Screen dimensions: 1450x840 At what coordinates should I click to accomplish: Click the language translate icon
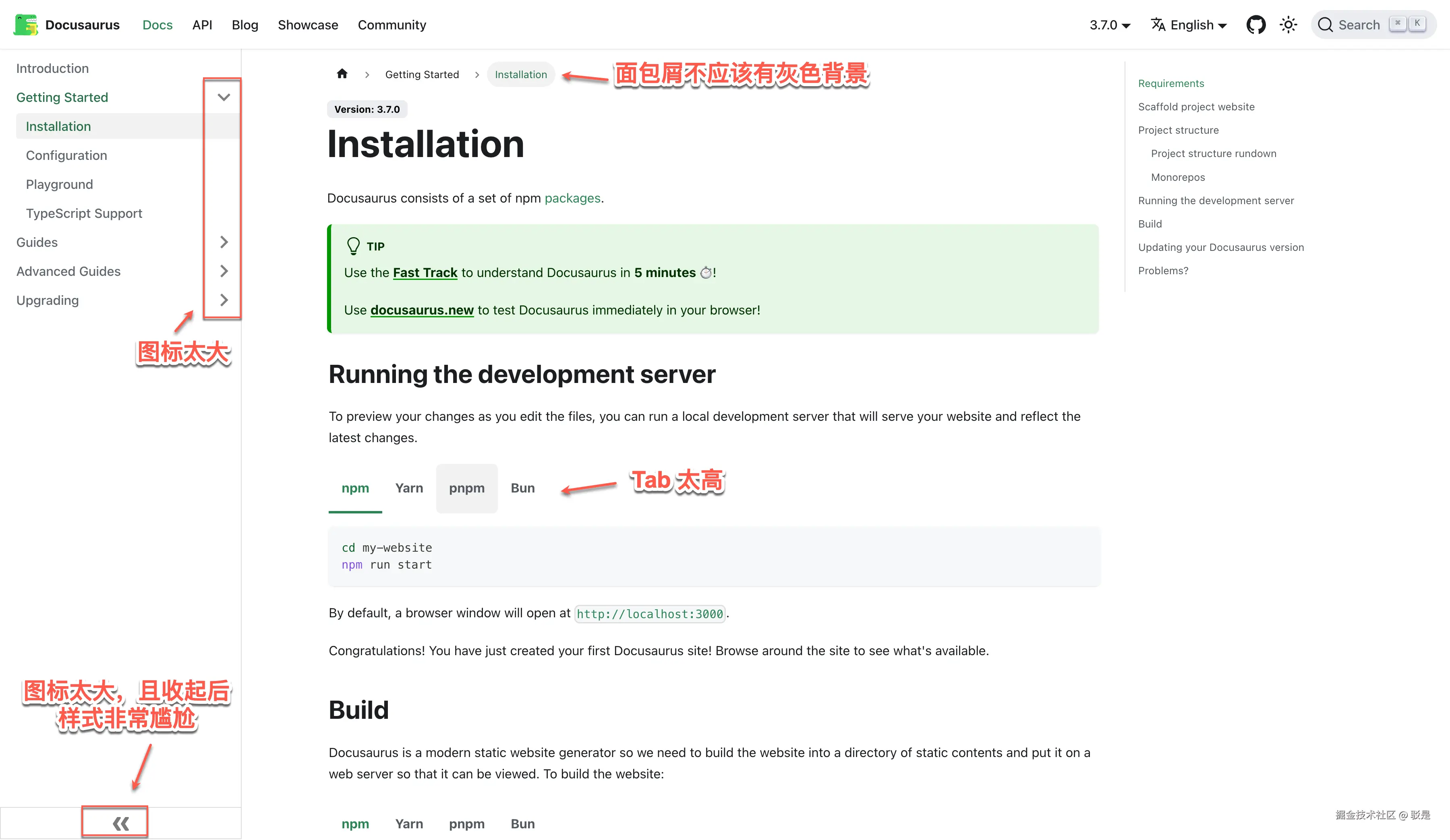(1158, 25)
